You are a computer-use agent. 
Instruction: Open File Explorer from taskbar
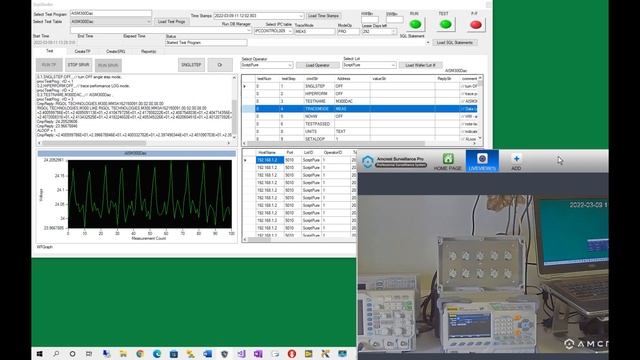123,354
